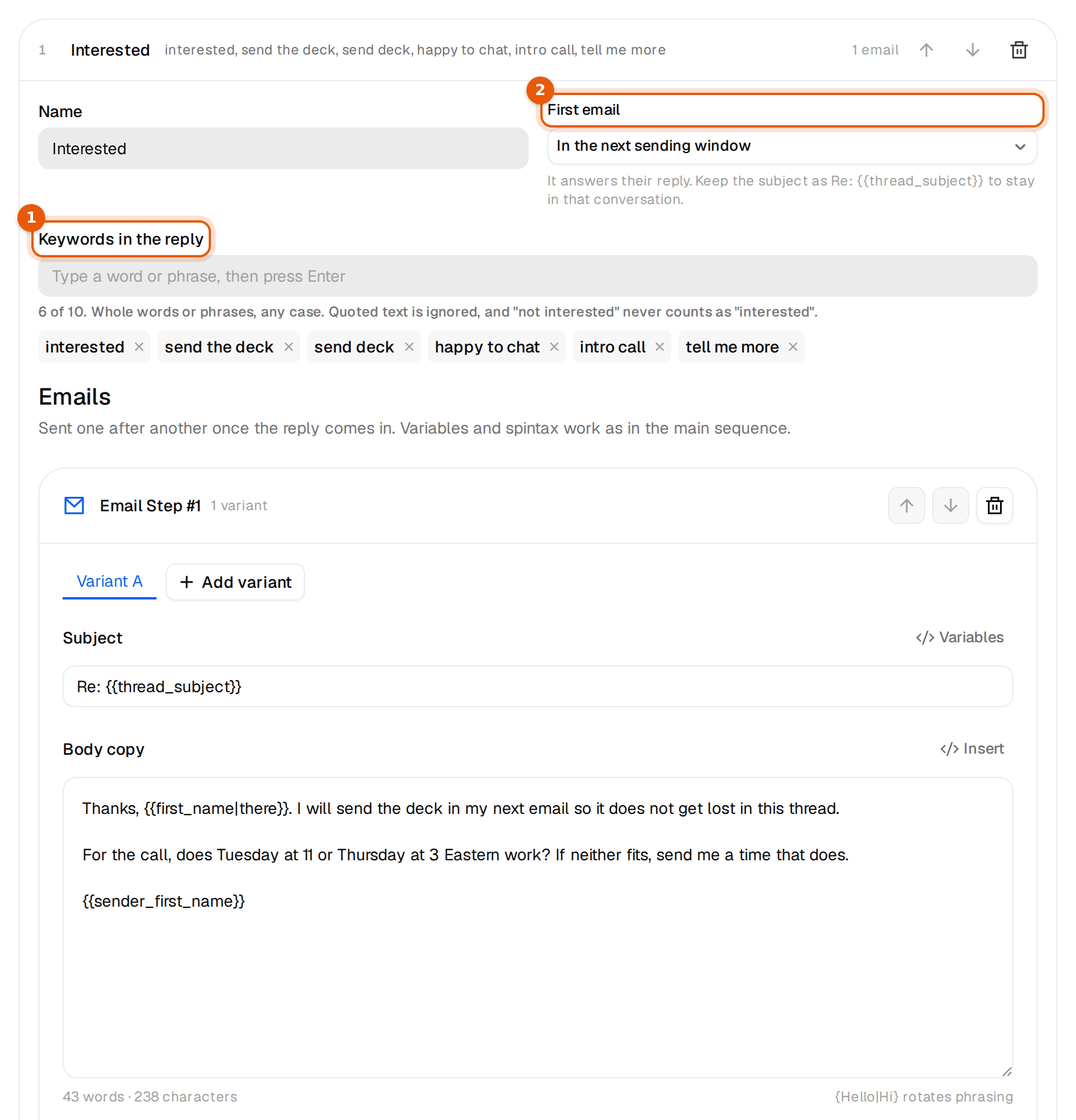Open the subject Variables picker
1076x1120 pixels.
click(959, 637)
